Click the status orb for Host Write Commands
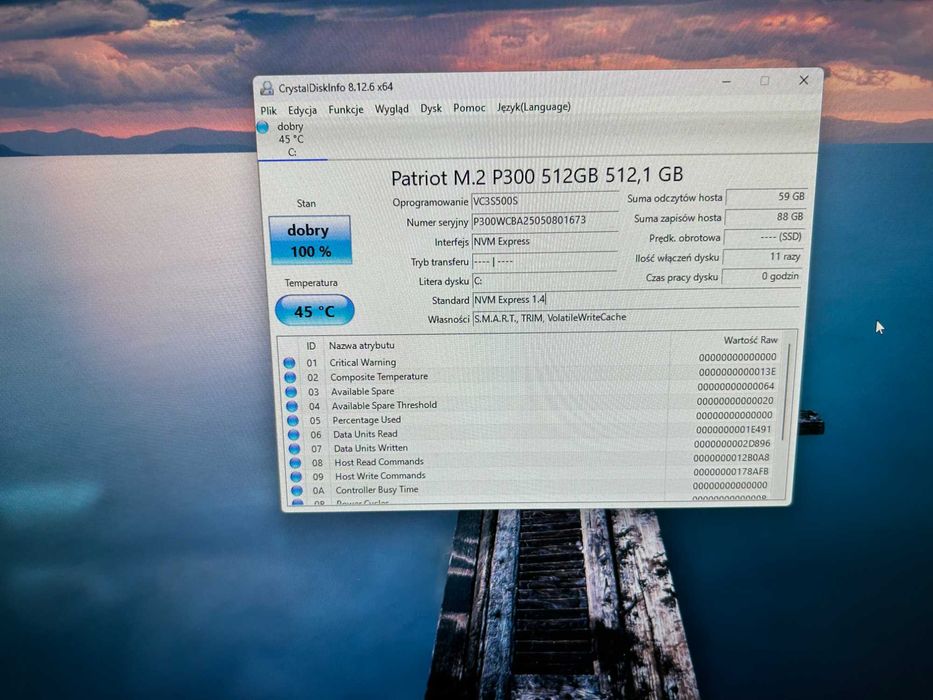 pos(296,477)
